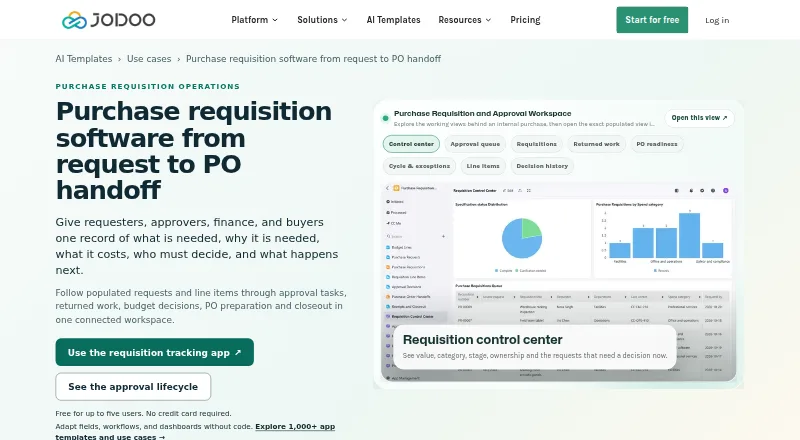Click the back arrow in preview sidebar

click(387, 188)
